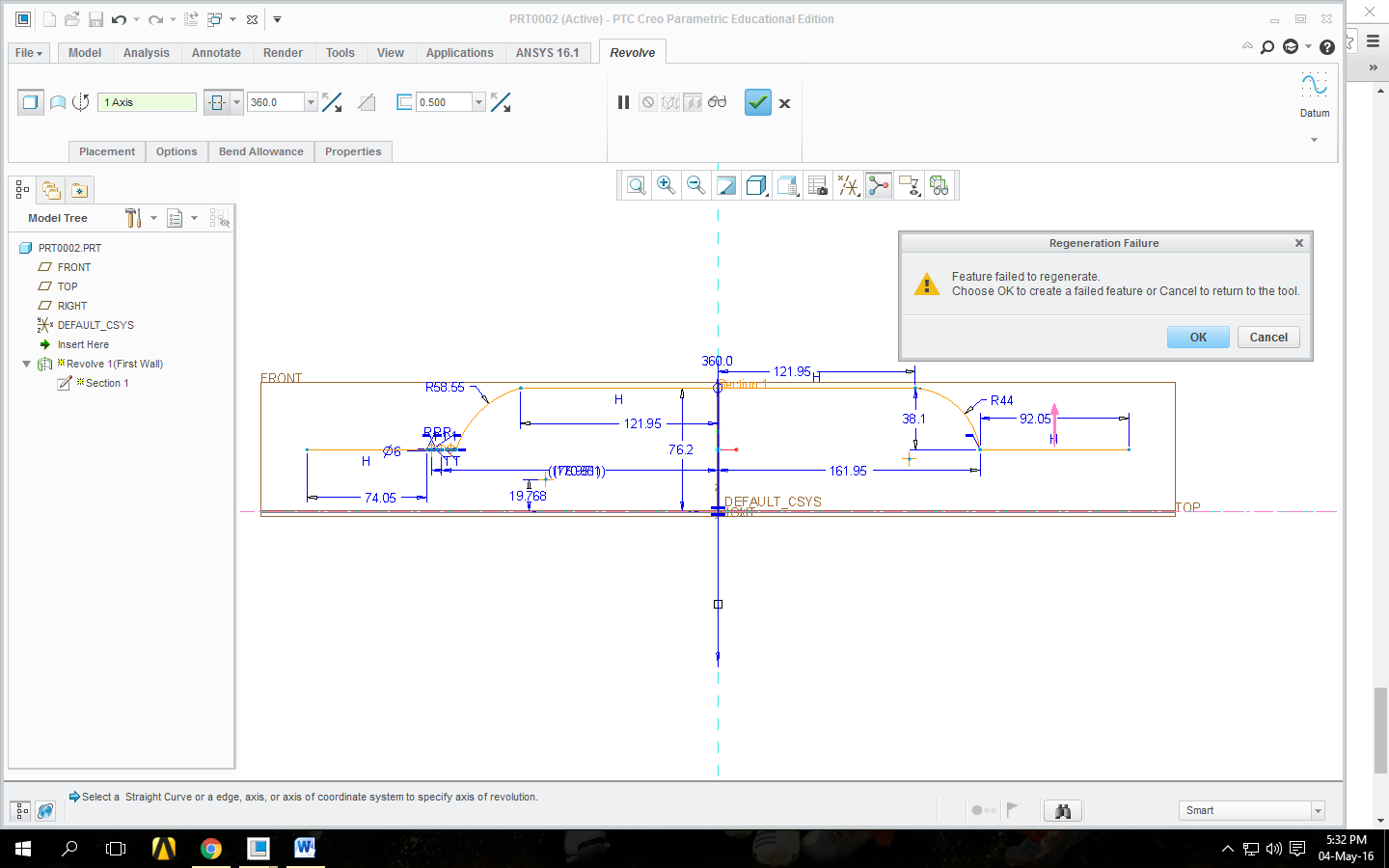Accept the feature with green checkmark
This screenshot has height=868, width=1389.
click(x=758, y=102)
